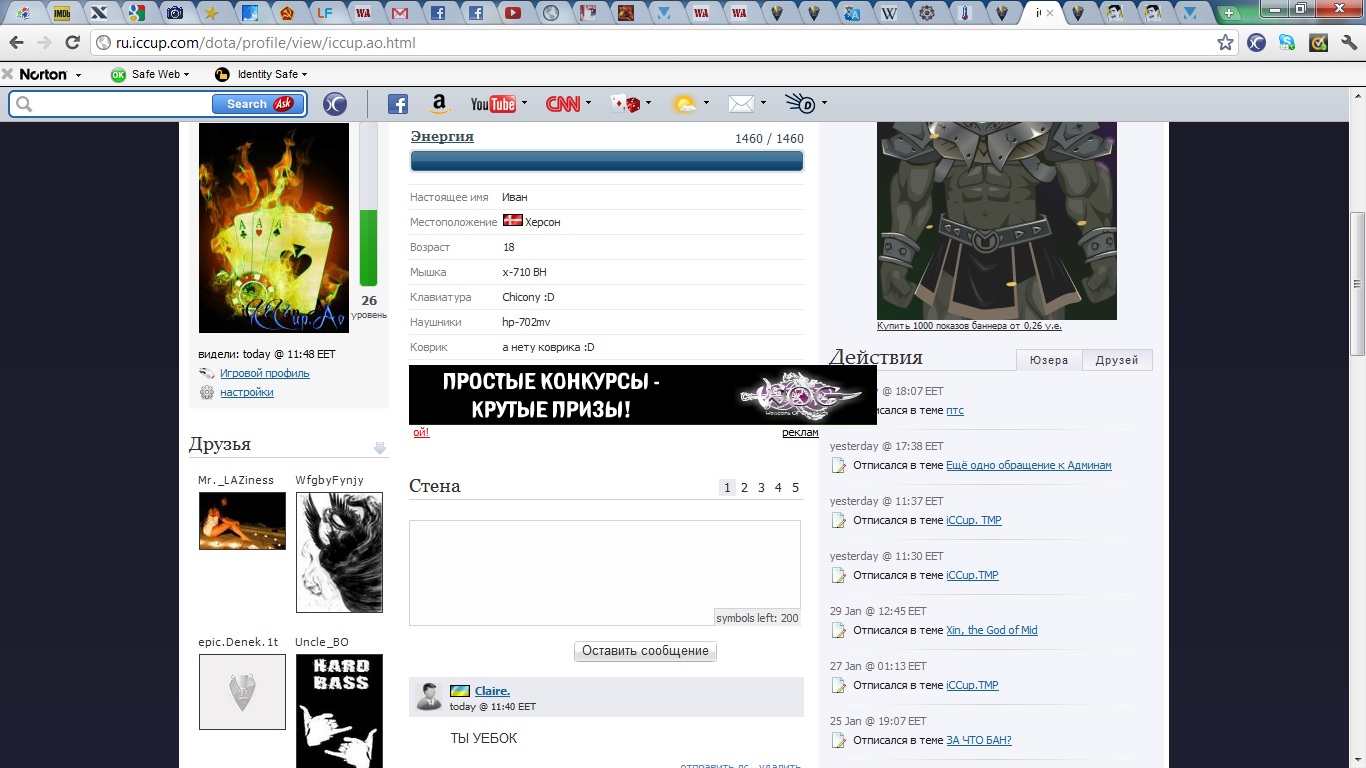Click the armored warrior banner image
Image resolution: width=1366 pixels, height=768 pixels.
click(997, 221)
